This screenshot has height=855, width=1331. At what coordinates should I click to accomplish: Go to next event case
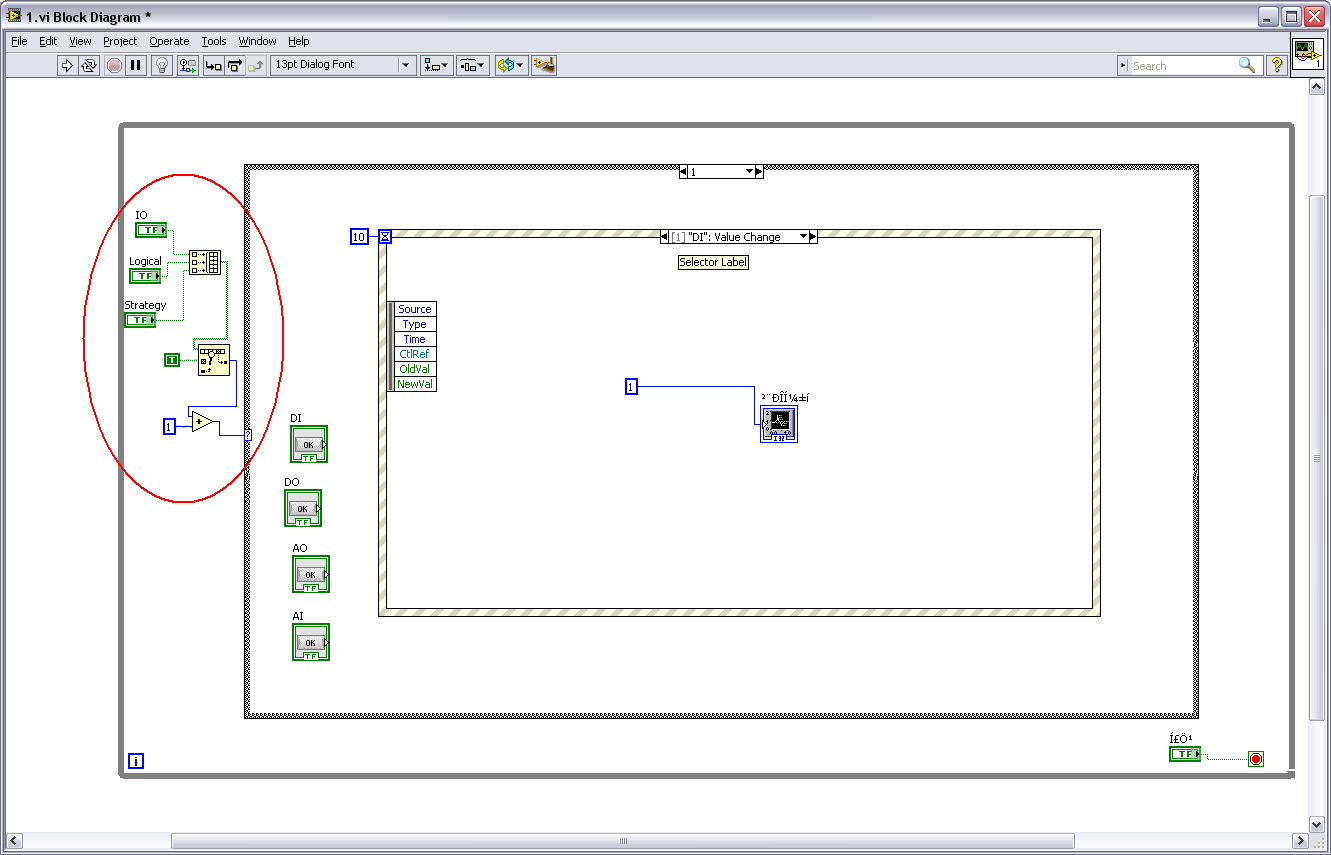pyautogui.click(x=813, y=237)
